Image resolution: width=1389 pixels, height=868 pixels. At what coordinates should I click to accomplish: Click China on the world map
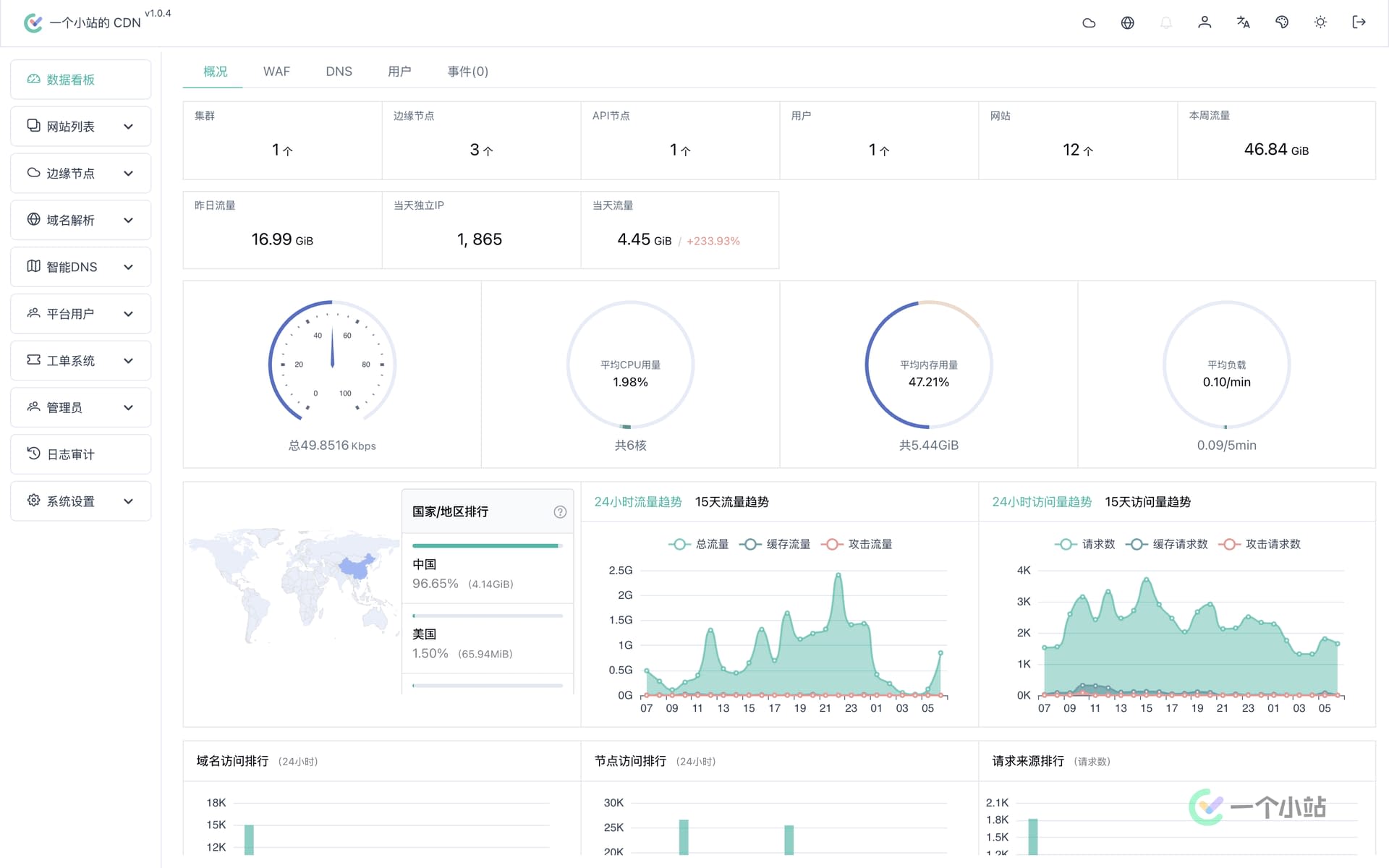pyautogui.click(x=357, y=566)
